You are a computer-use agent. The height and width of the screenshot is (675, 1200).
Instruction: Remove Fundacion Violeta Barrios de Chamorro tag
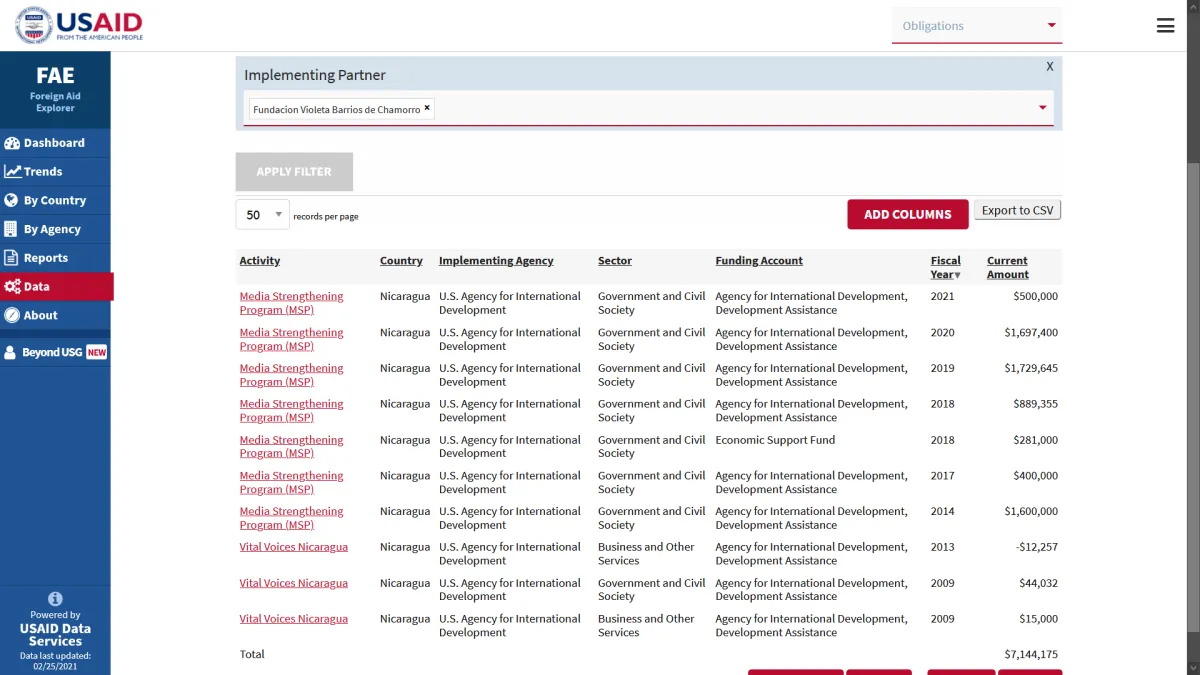(x=427, y=108)
